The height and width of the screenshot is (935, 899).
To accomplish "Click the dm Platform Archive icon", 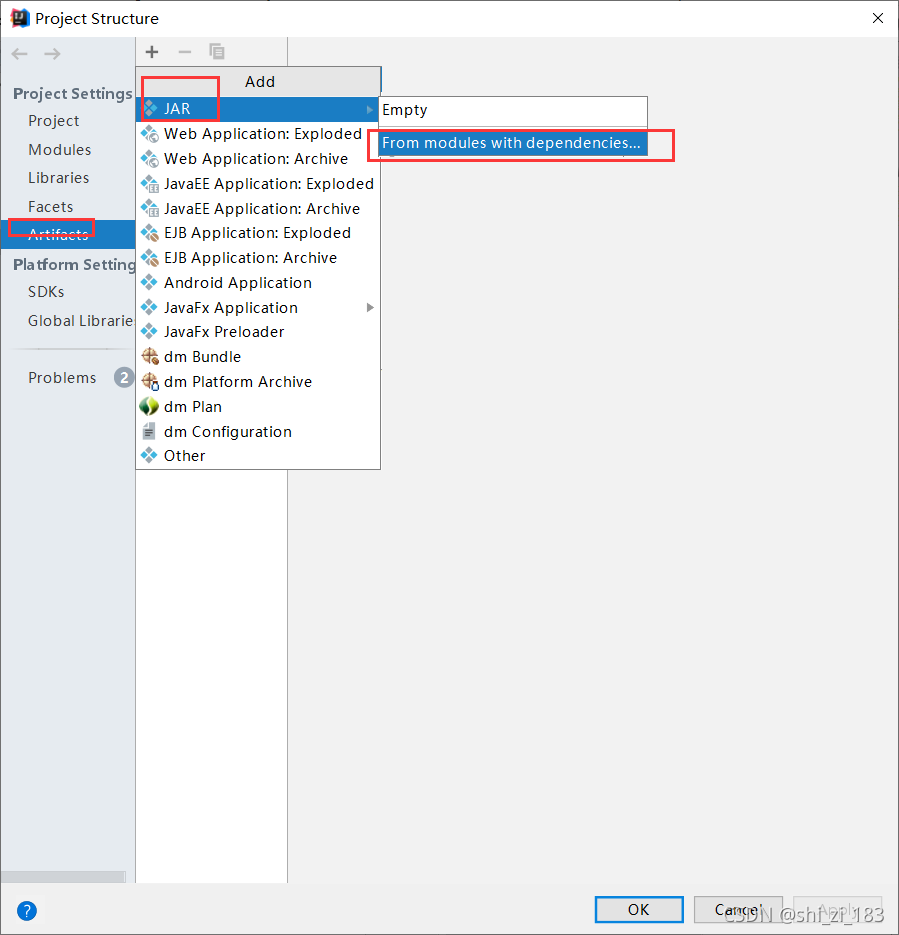I will [150, 382].
